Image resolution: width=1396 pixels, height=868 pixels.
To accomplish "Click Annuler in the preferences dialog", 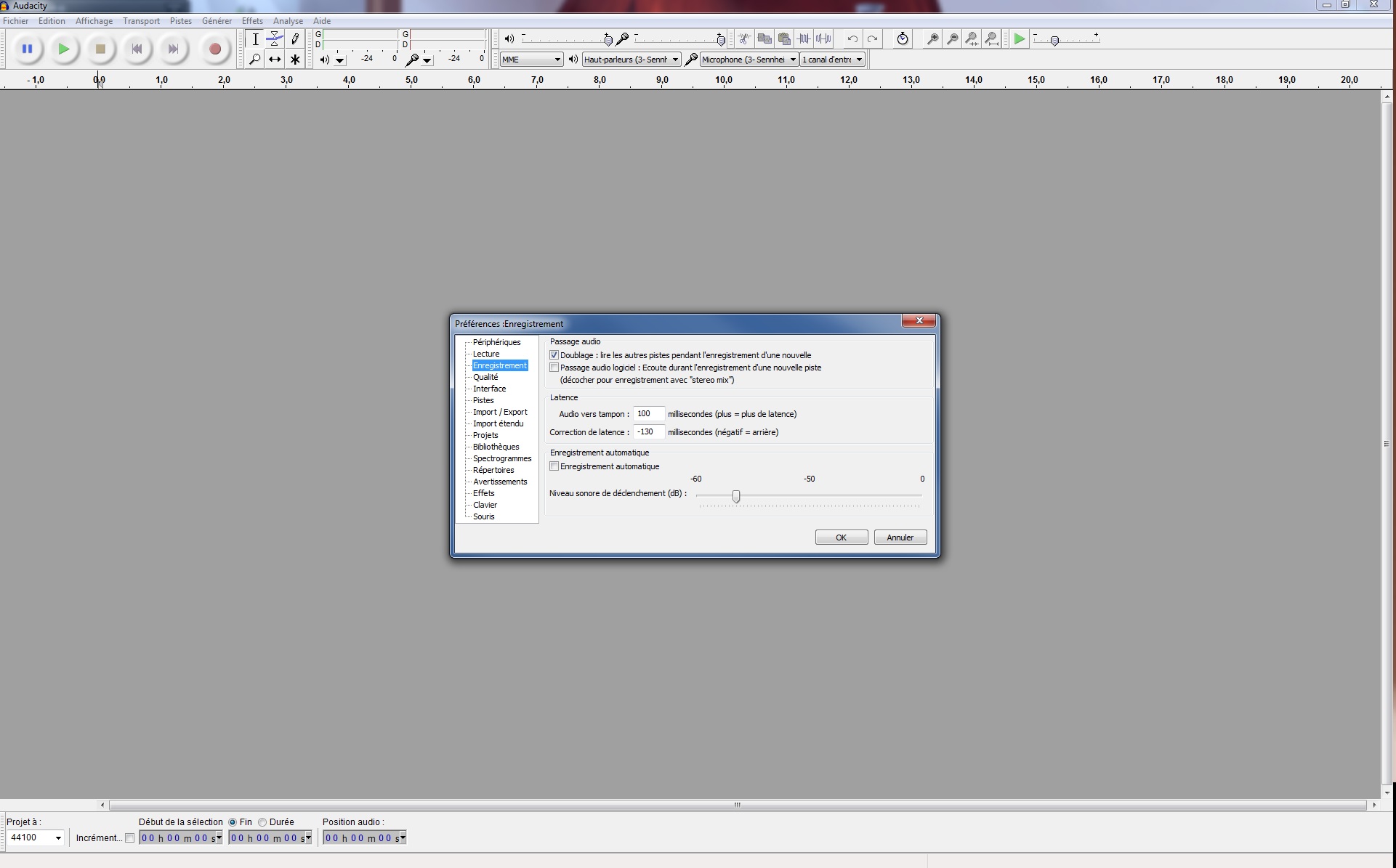I will coord(900,538).
